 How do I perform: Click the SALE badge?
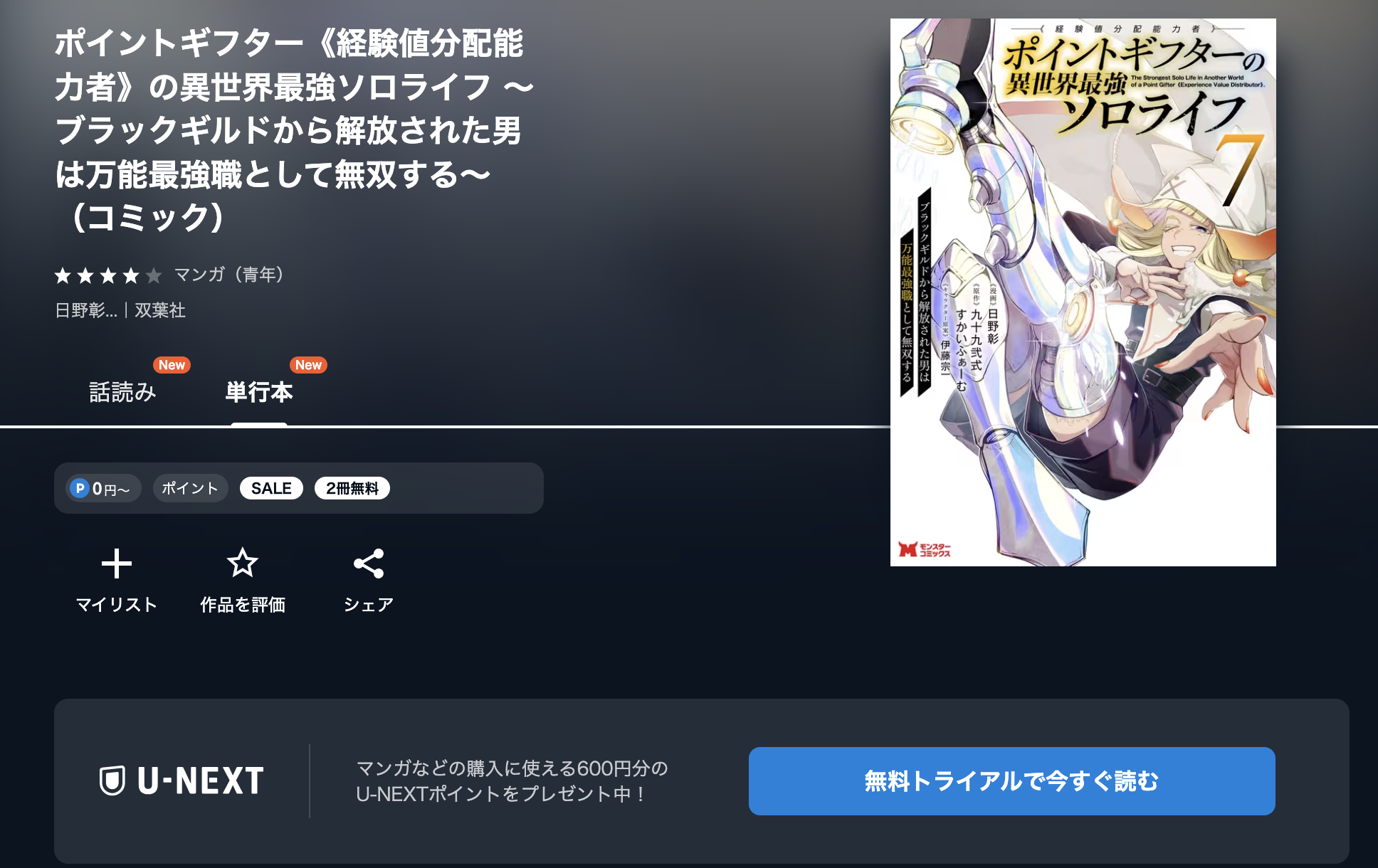click(271, 488)
